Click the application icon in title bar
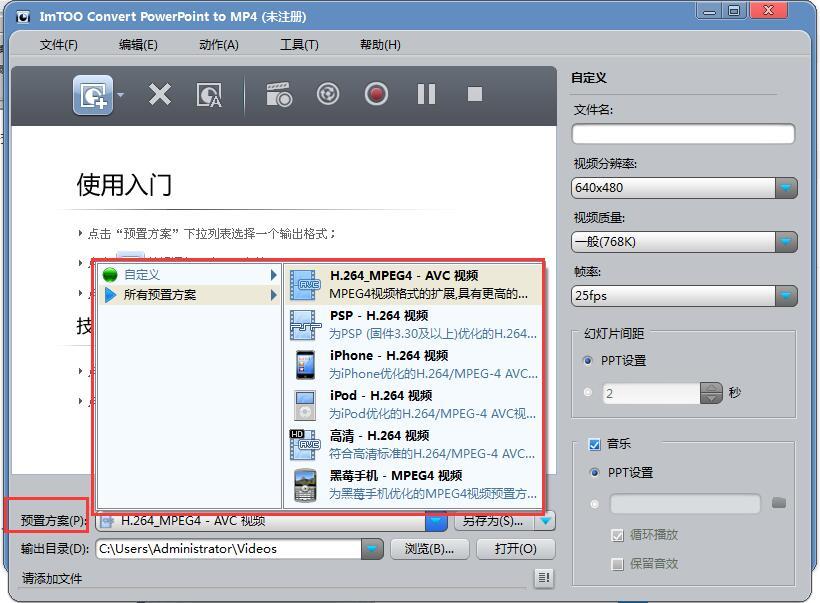This screenshot has width=820, height=603. pyautogui.click(x=22, y=17)
